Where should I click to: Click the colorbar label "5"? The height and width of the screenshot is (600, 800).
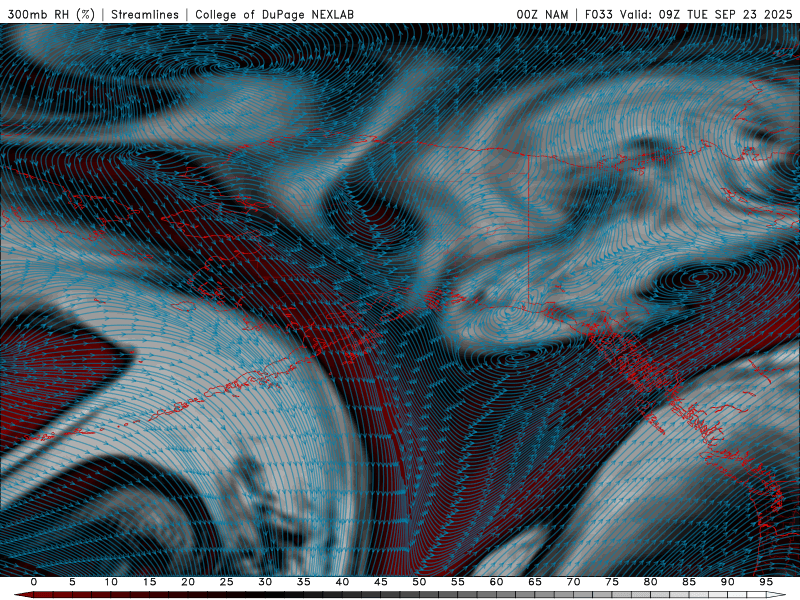pyautogui.click(x=72, y=582)
